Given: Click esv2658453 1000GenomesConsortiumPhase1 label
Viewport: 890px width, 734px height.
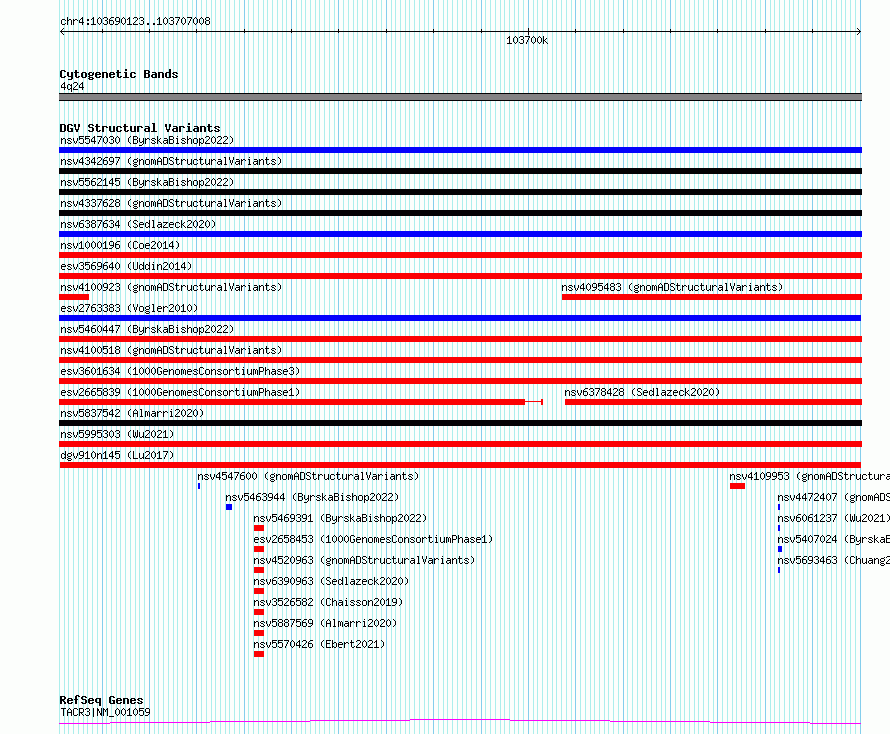Looking at the screenshot, I should pos(373,539).
